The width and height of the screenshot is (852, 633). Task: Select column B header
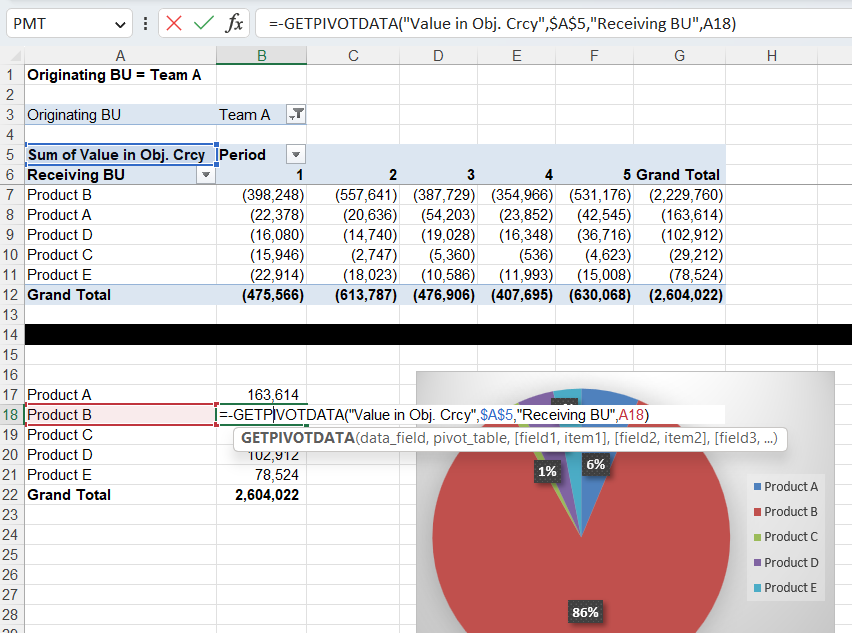click(x=261, y=55)
